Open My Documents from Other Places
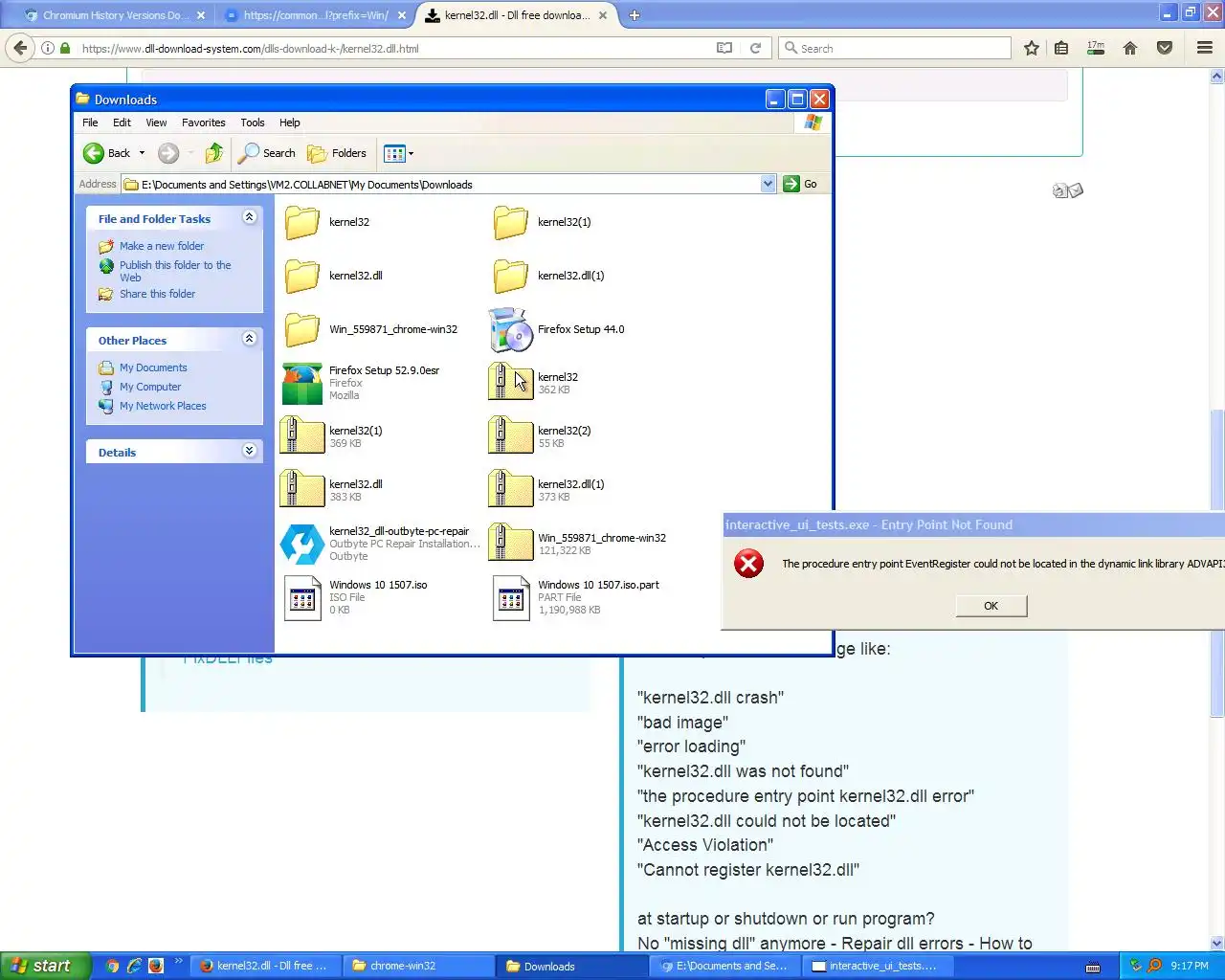This screenshot has width=1225, height=980. (153, 367)
